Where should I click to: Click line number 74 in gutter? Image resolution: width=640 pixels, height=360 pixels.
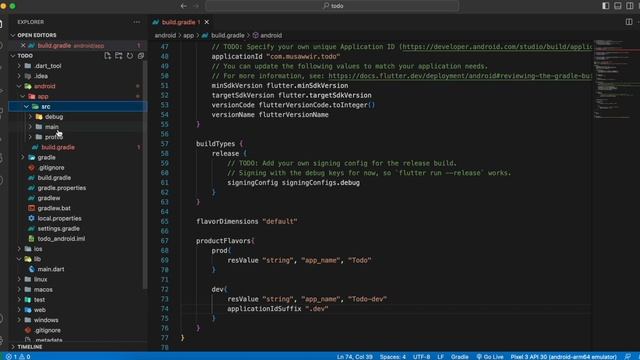[x=164, y=309]
